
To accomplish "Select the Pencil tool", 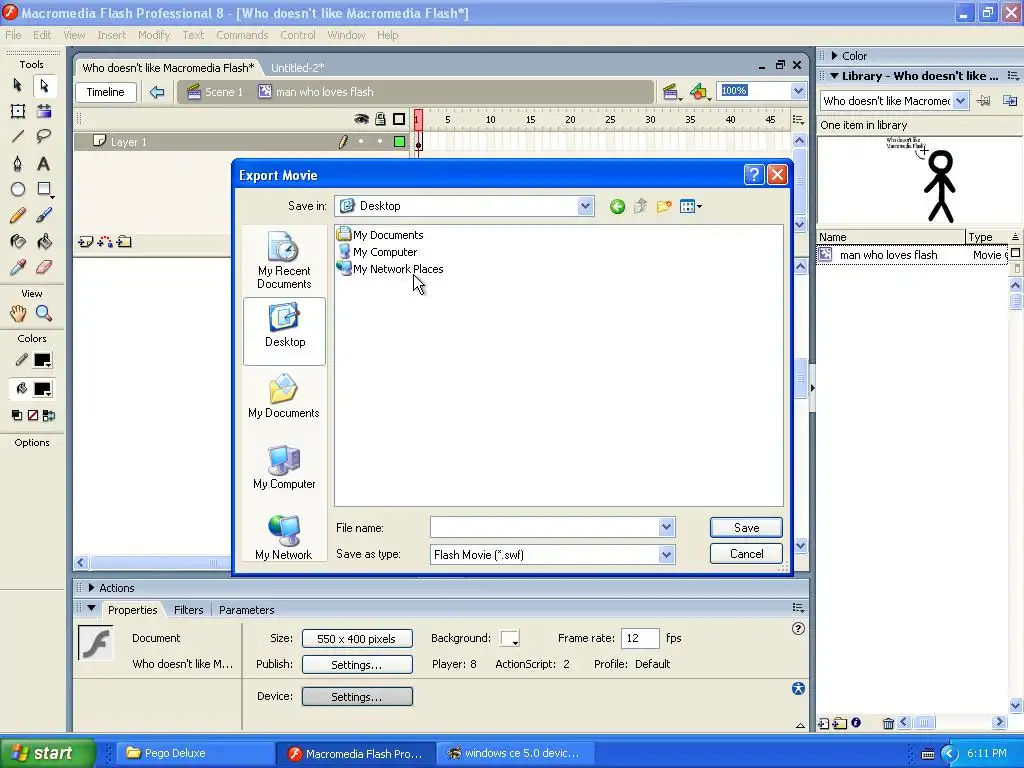I will (x=18, y=215).
